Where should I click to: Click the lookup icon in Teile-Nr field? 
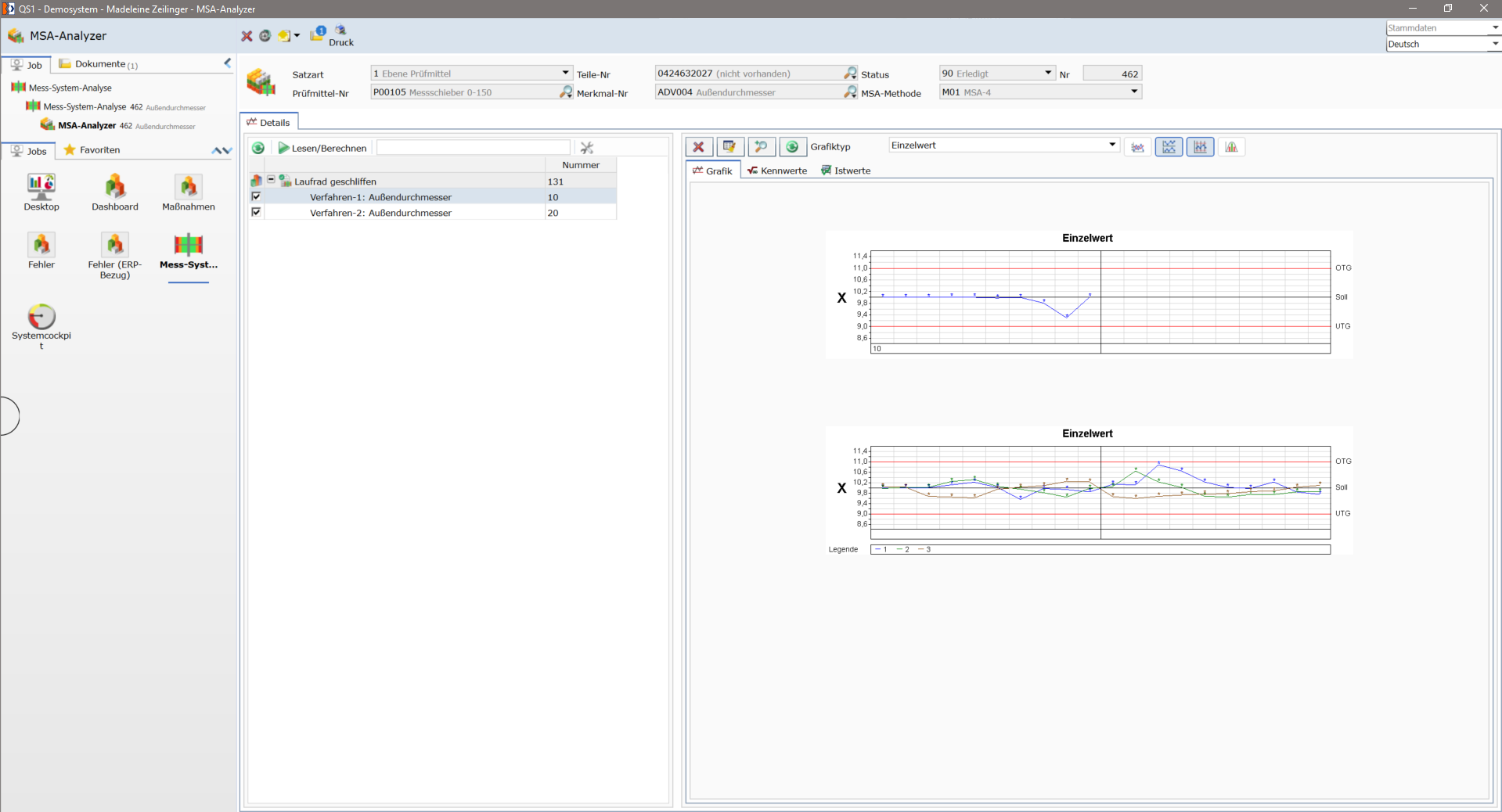tap(851, 73)
